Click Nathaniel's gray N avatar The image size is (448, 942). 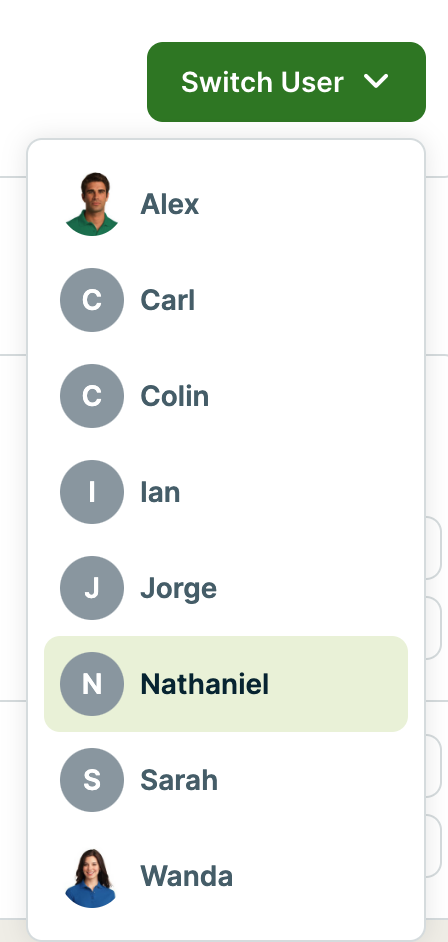(92, 684)
